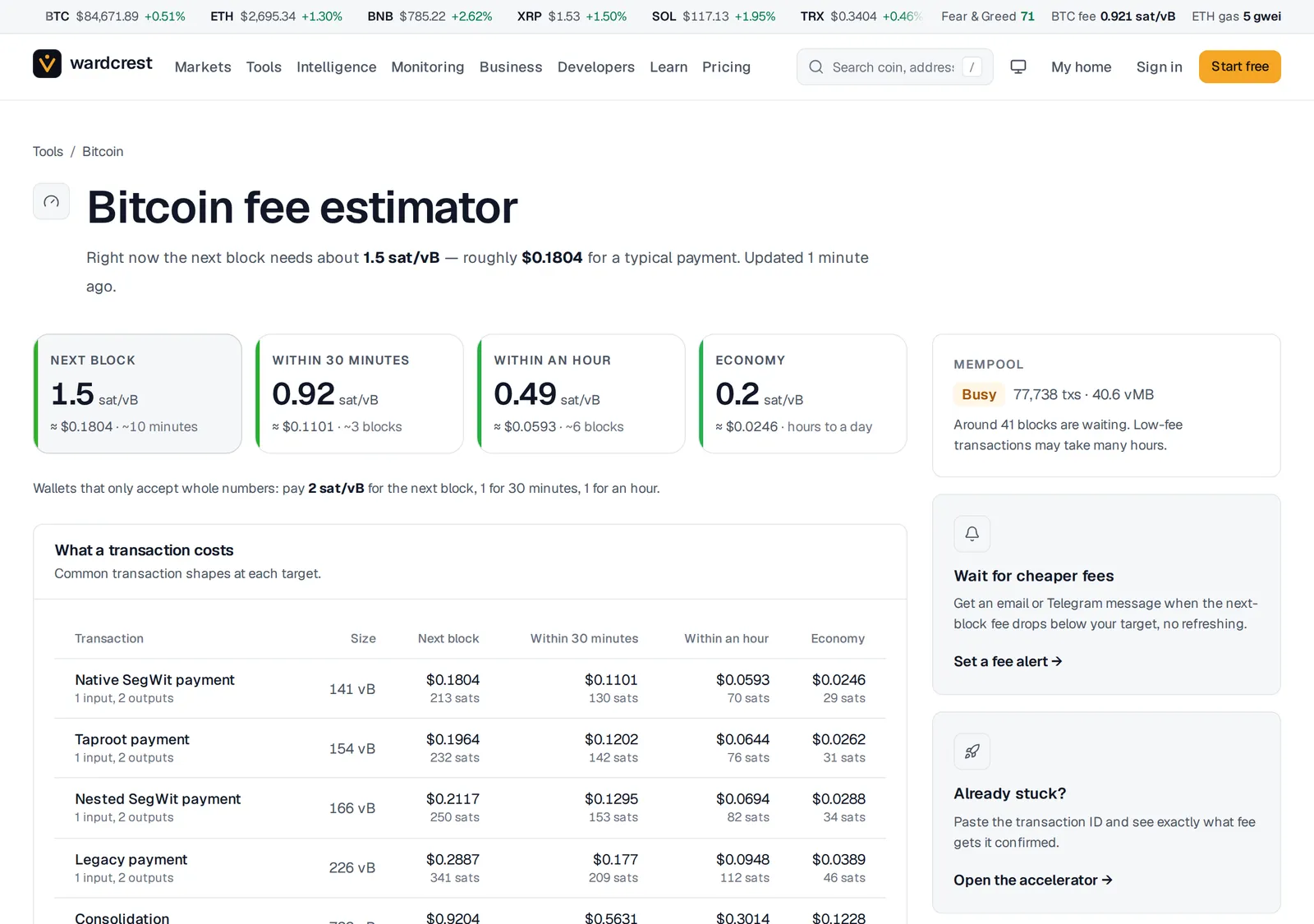Viewport: 1314px width, 924px height.
Task: Open the Intelligence menu
Action: click(x=337, y=67)
